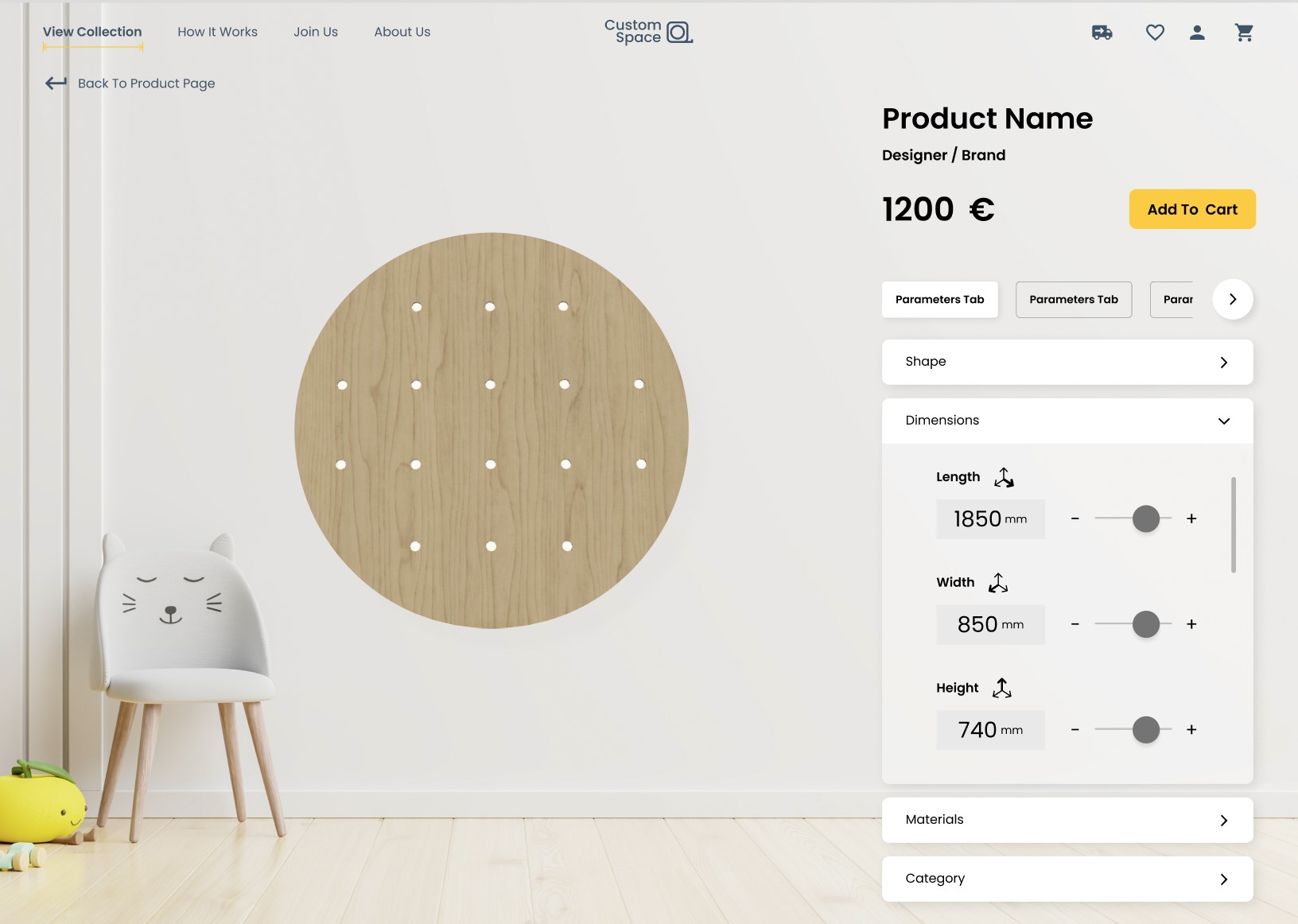The width and height of the screenshot is (1298, 924).
Task: Click the Height value field 740 mm
Action: (x=990, y=730)
